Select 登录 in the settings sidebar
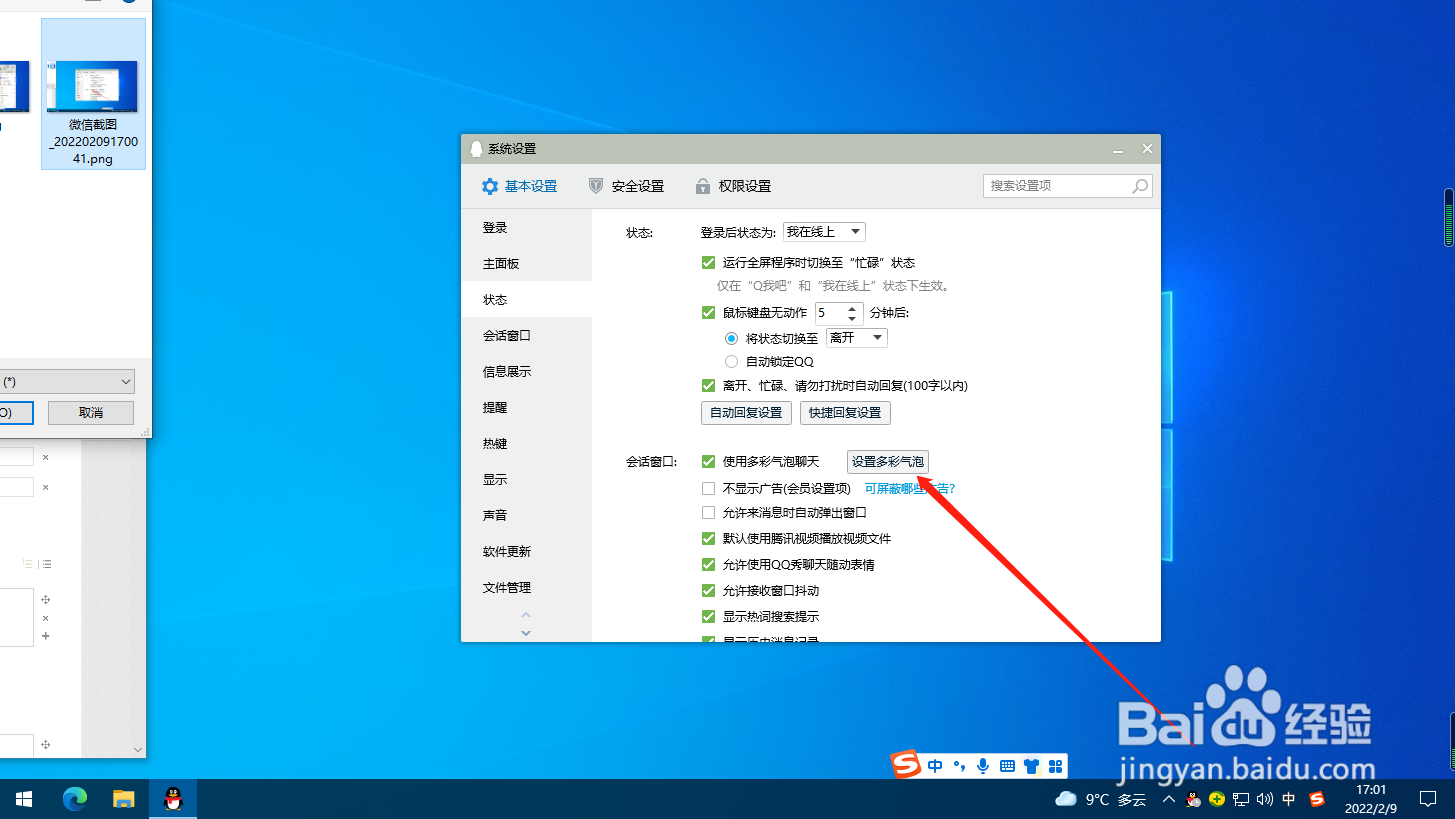The image size is (1455, 819). [526, 228]
